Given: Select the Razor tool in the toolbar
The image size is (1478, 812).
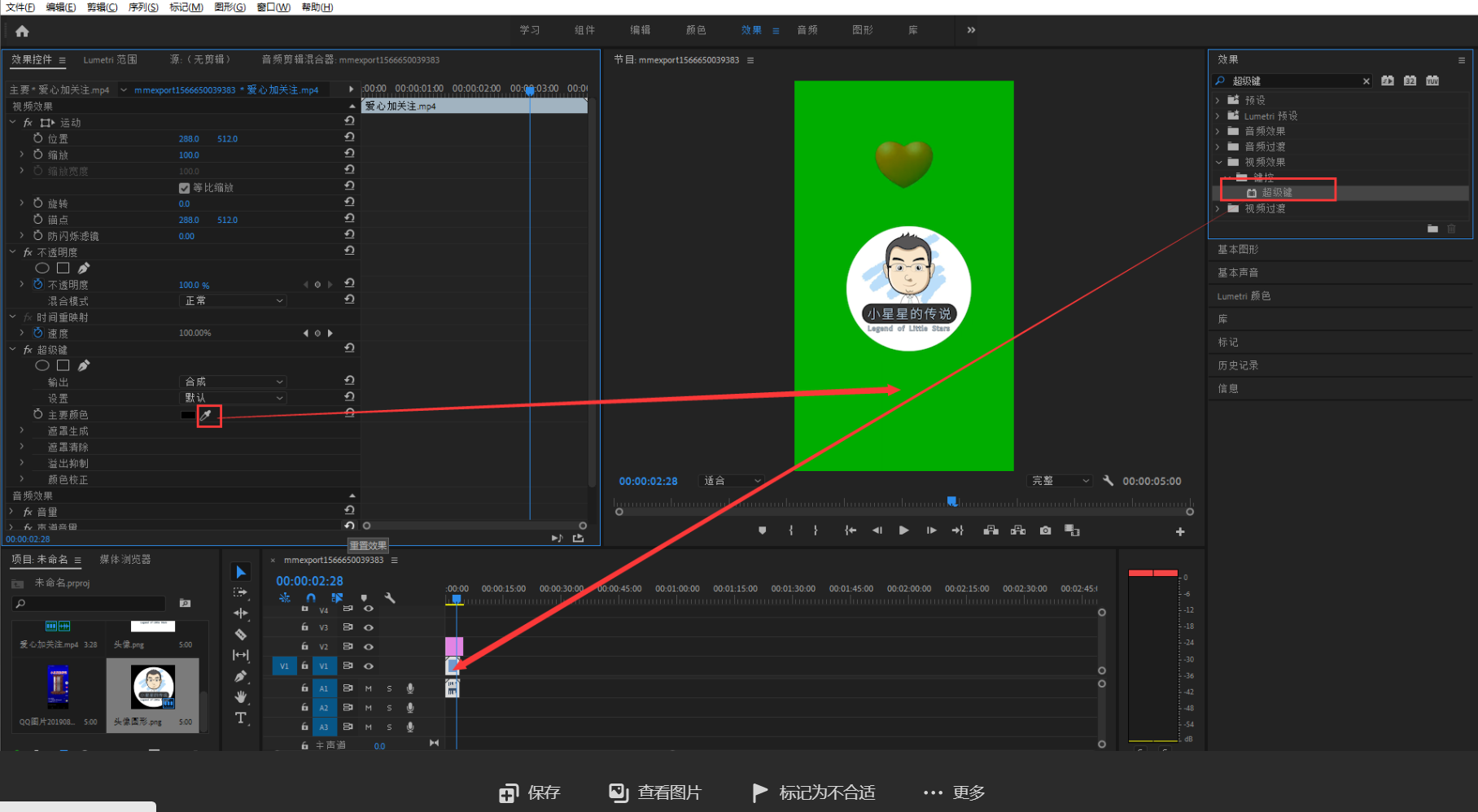Looking at the screenshot, I should coord(241,635).
